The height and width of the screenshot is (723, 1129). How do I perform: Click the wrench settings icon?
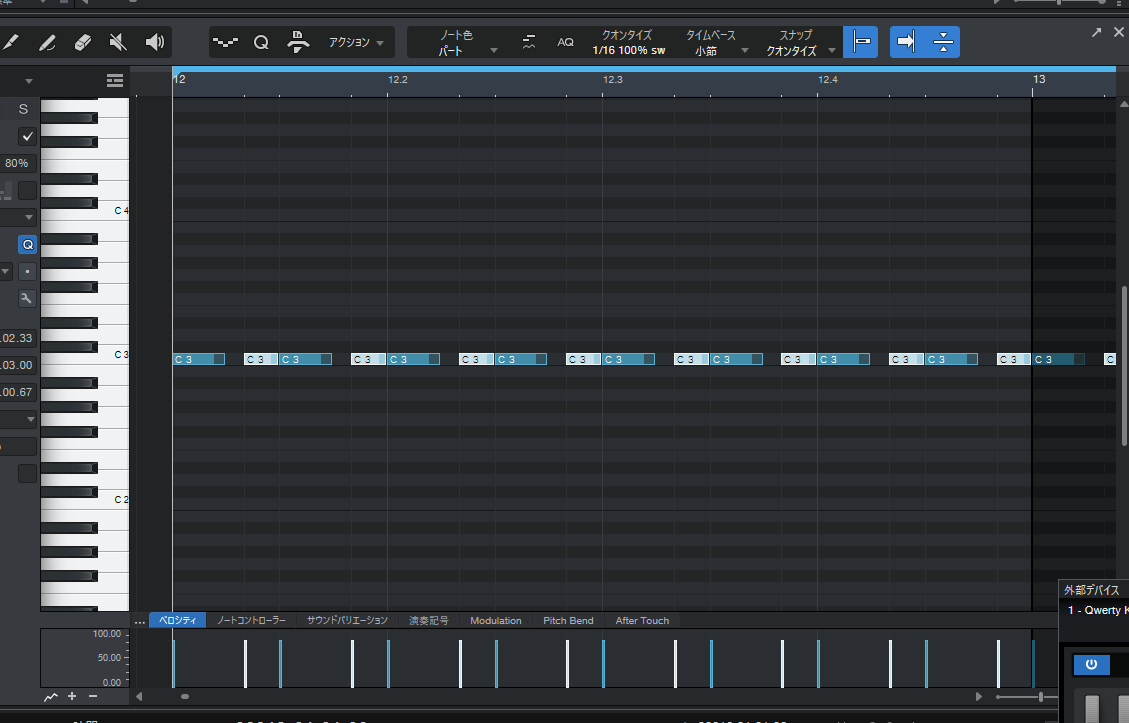tap(27, 298)
